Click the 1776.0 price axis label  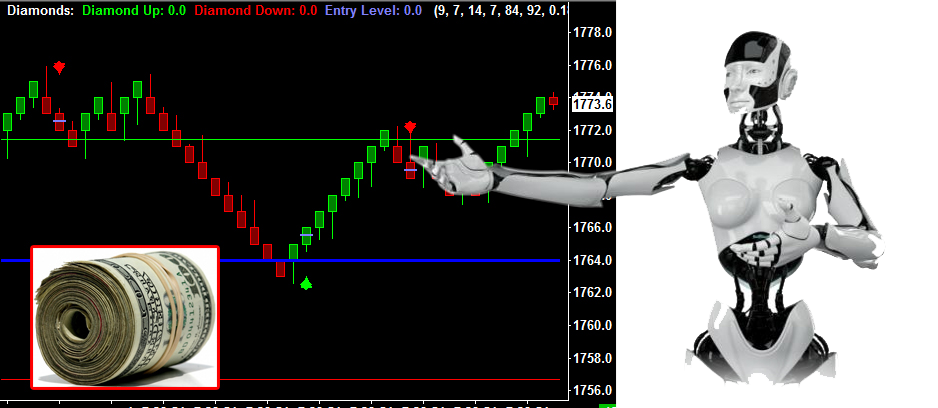pos(592,65)
